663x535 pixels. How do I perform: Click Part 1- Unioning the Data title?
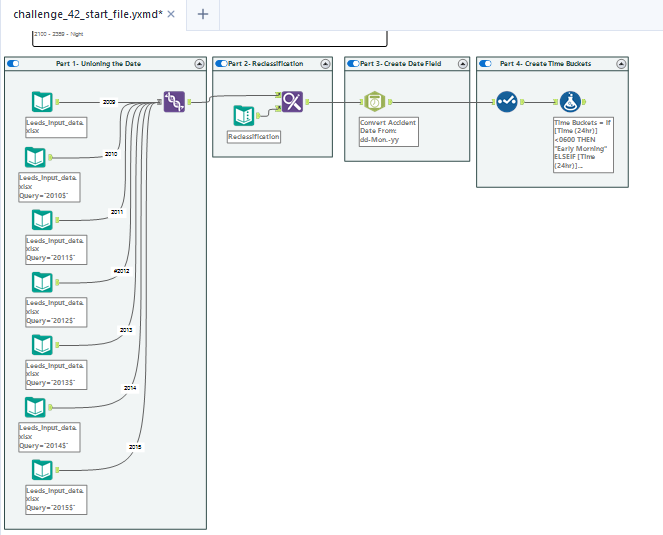click(99, 64)
